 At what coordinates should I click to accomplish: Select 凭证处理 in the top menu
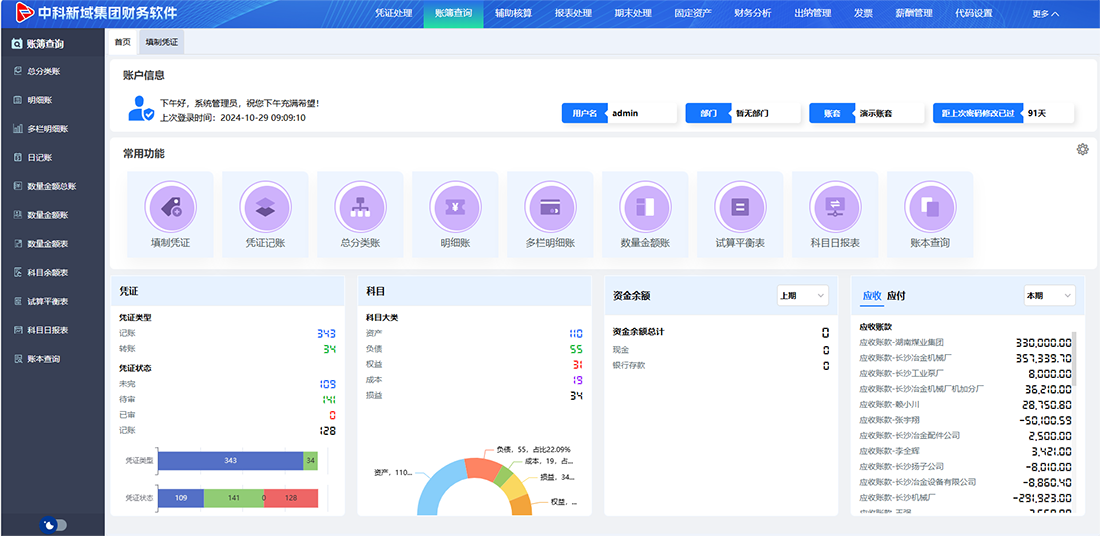(393, 14)
